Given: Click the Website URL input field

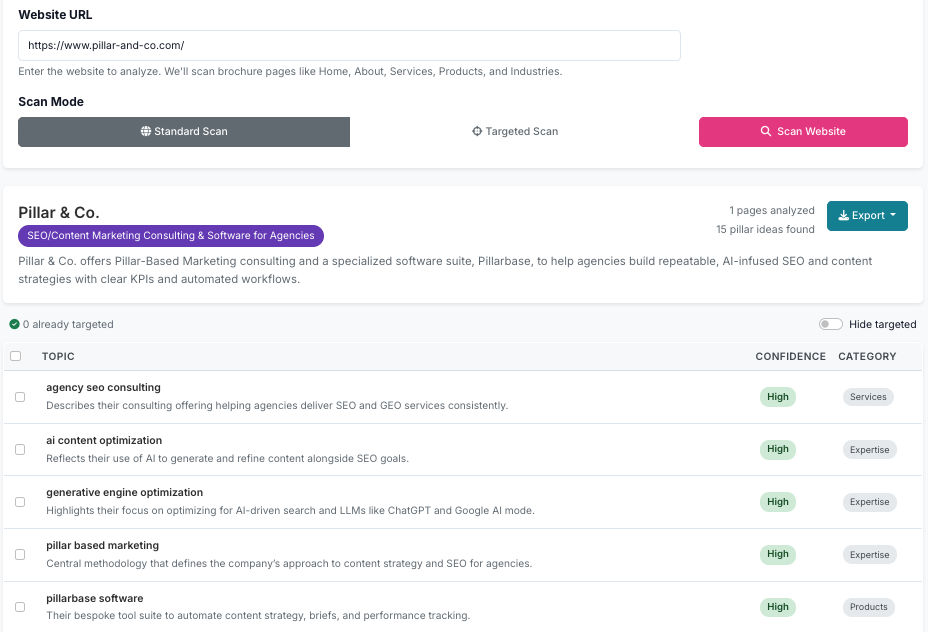Looking at the screenshot, I should pos(349,46).
